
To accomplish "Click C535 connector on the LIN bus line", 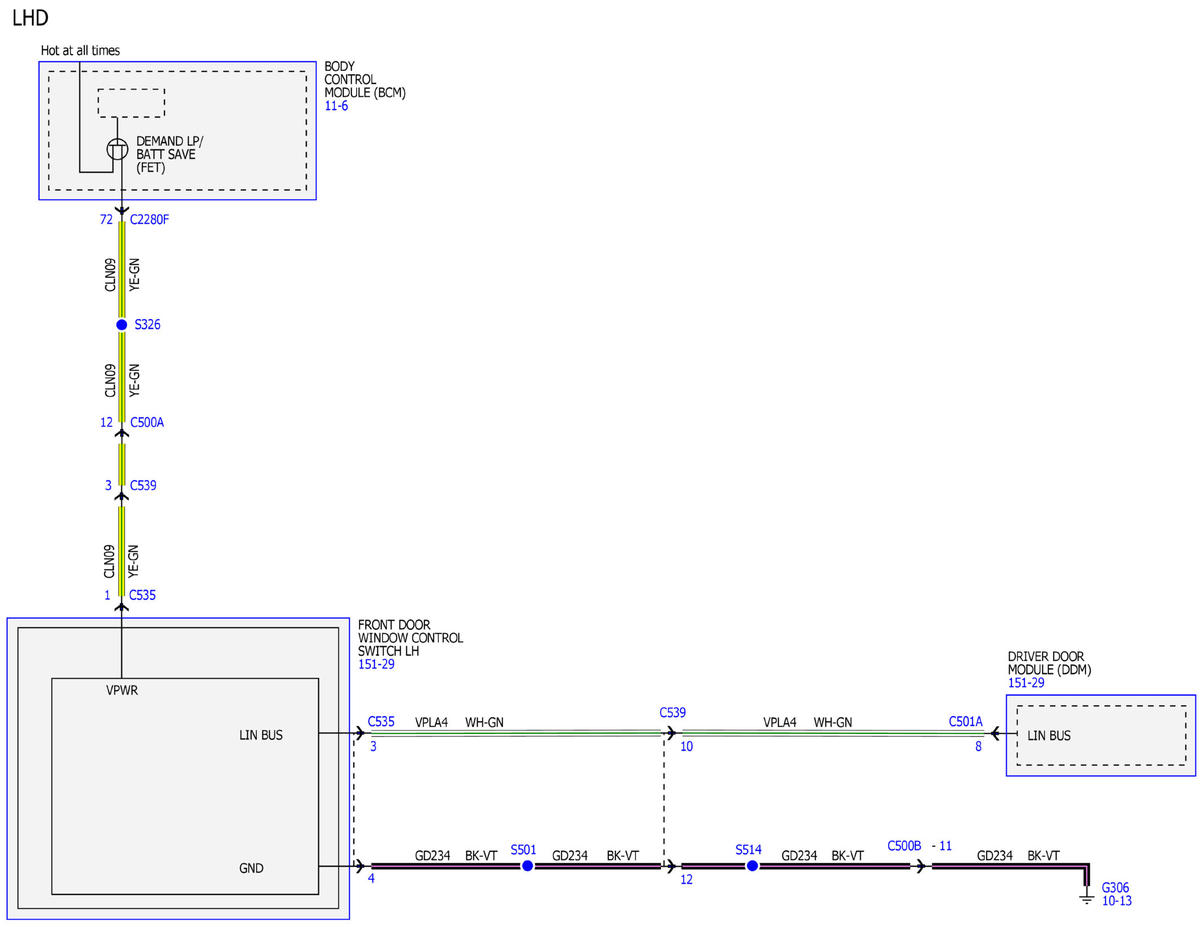I will click(x=381, y=720).
